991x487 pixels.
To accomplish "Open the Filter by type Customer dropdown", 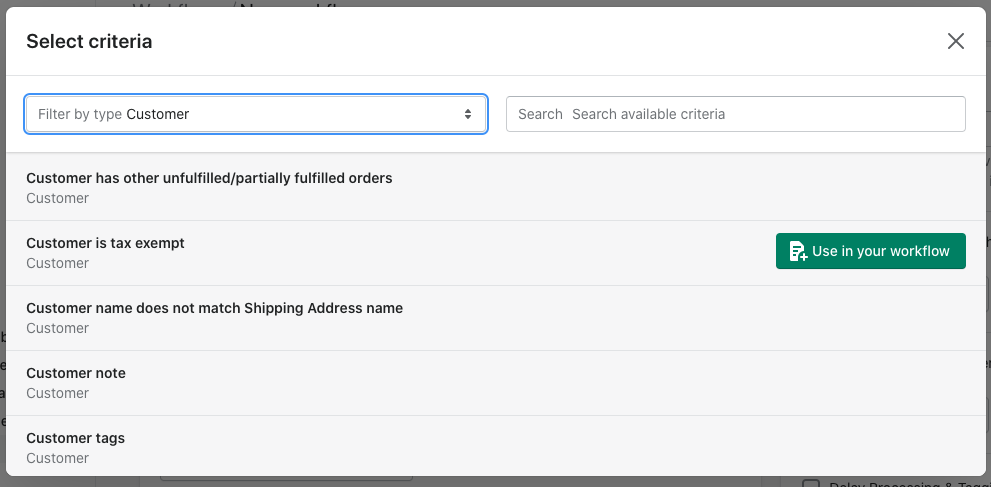I will (x=256, y=114).
